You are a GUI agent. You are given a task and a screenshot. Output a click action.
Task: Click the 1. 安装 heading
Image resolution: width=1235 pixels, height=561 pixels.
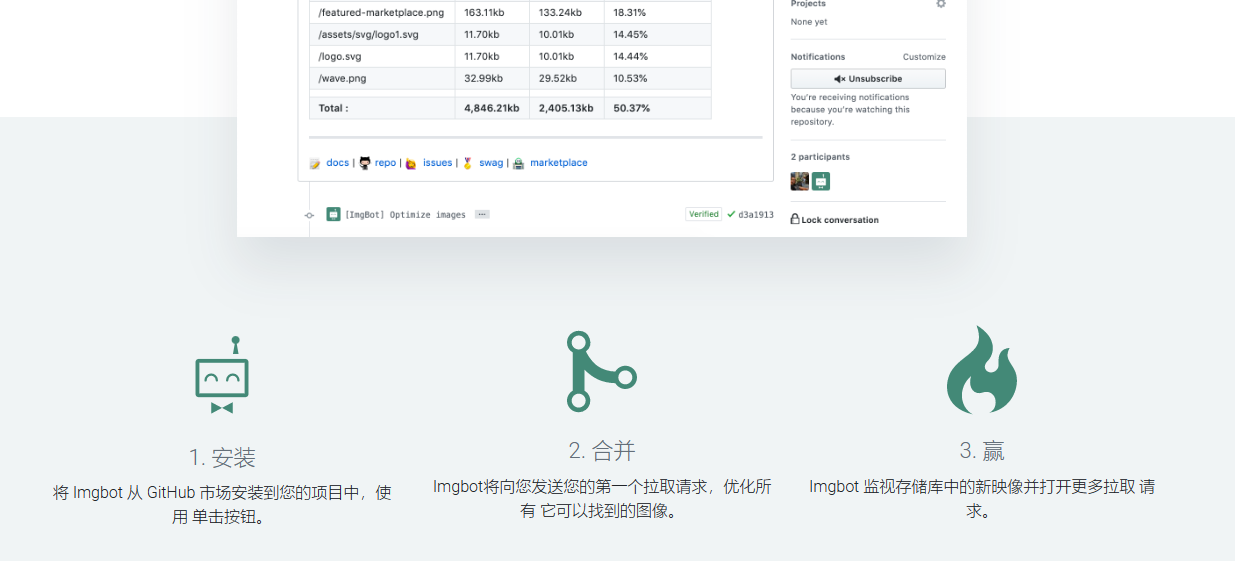click(x=222, y=458)
